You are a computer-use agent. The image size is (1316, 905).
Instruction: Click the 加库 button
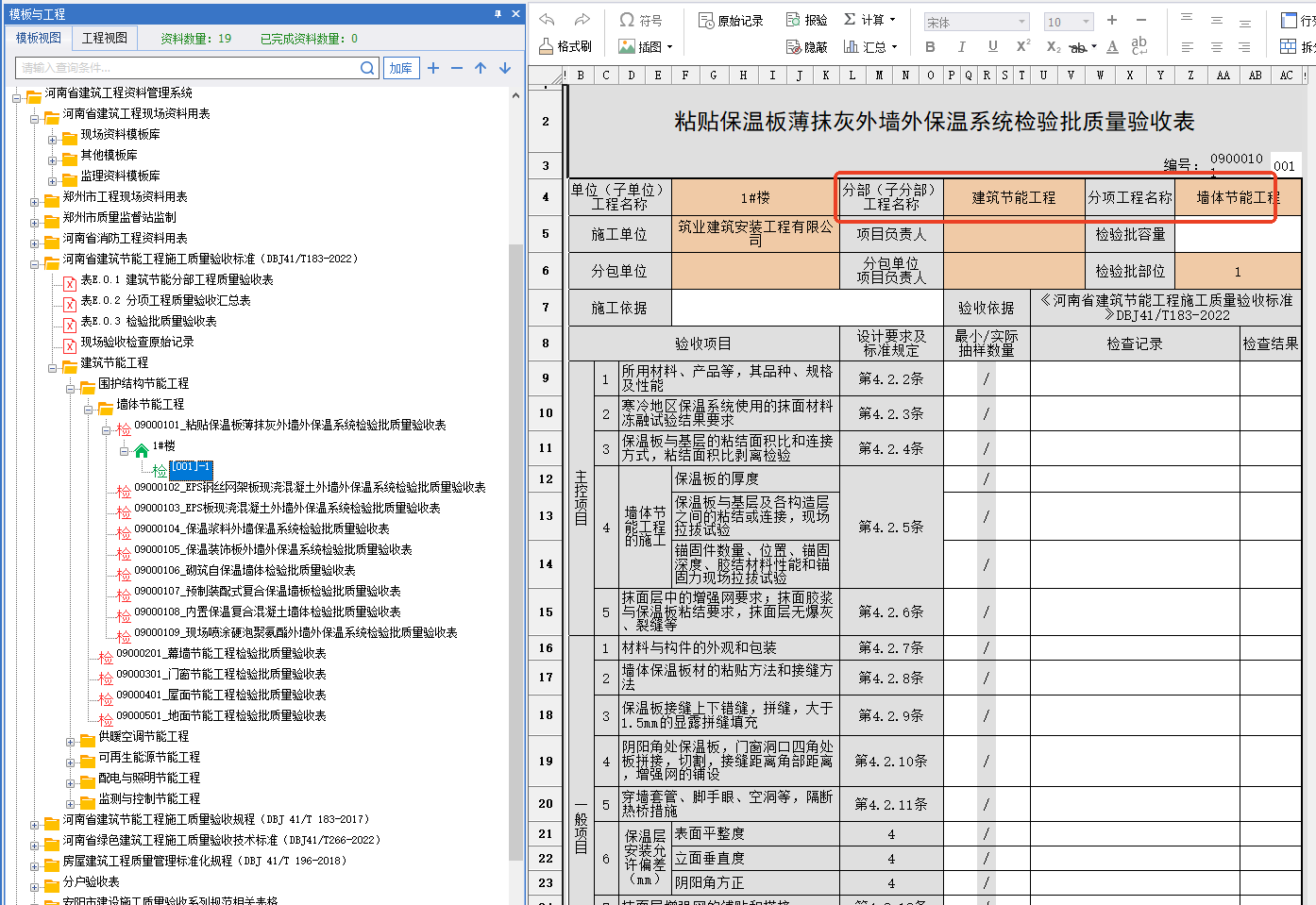pyautogui.click(x=401, y=68)
